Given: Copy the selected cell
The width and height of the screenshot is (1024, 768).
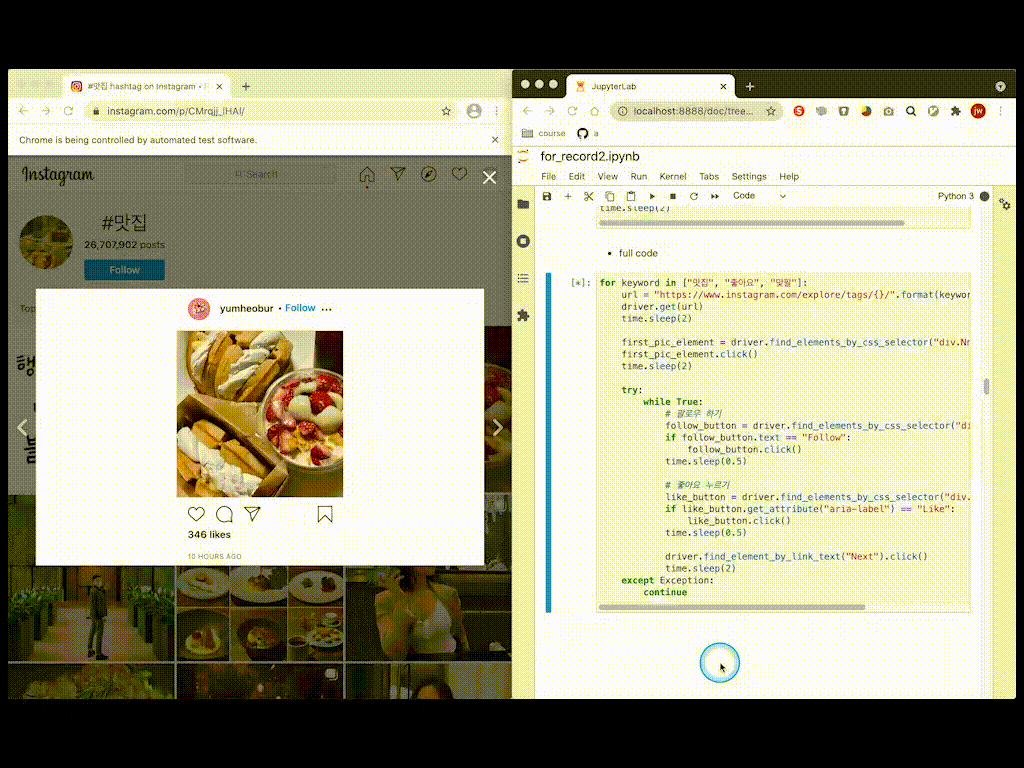Looking at the screenshot, I should pyautogui.click(x=609, y=196).
